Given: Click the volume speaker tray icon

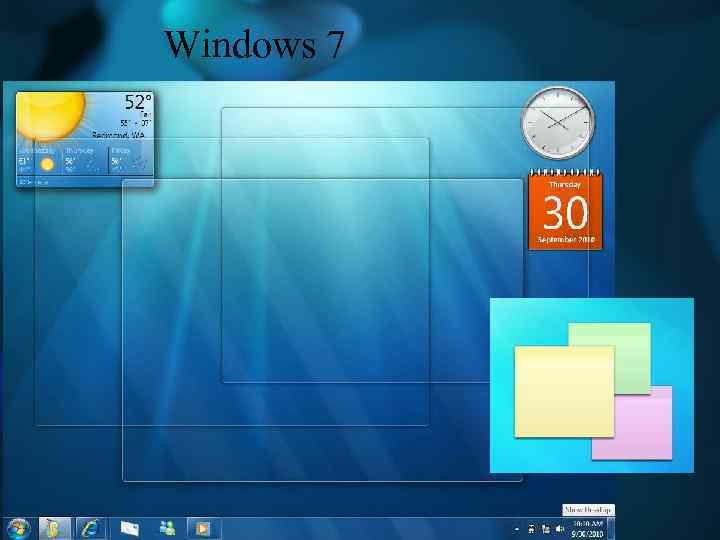Looking at the screenshot, I should pos(560,529).
